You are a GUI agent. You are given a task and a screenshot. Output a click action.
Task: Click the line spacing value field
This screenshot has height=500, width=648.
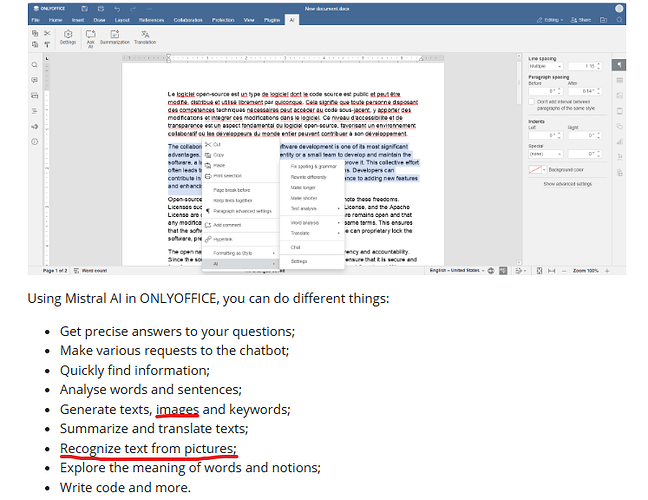[585, 66]
